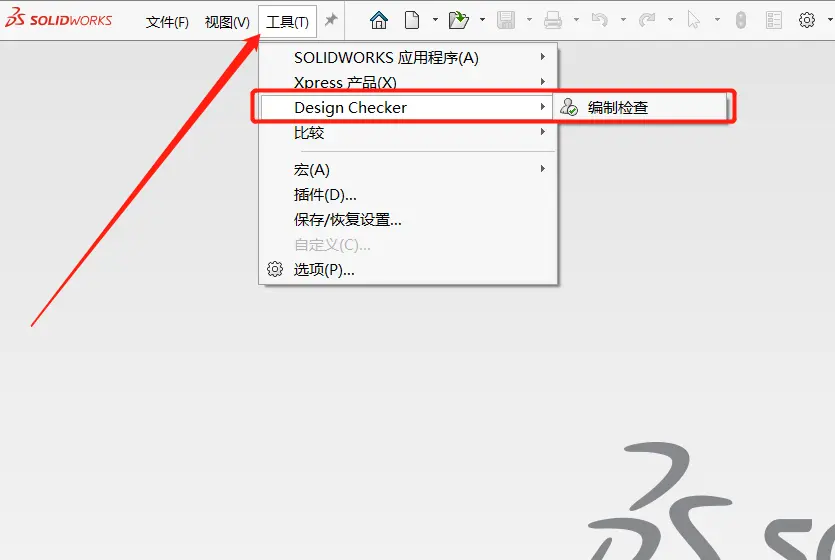Create a new document icon
Screen dimensions: 835x560
click(x=412, y=20)
